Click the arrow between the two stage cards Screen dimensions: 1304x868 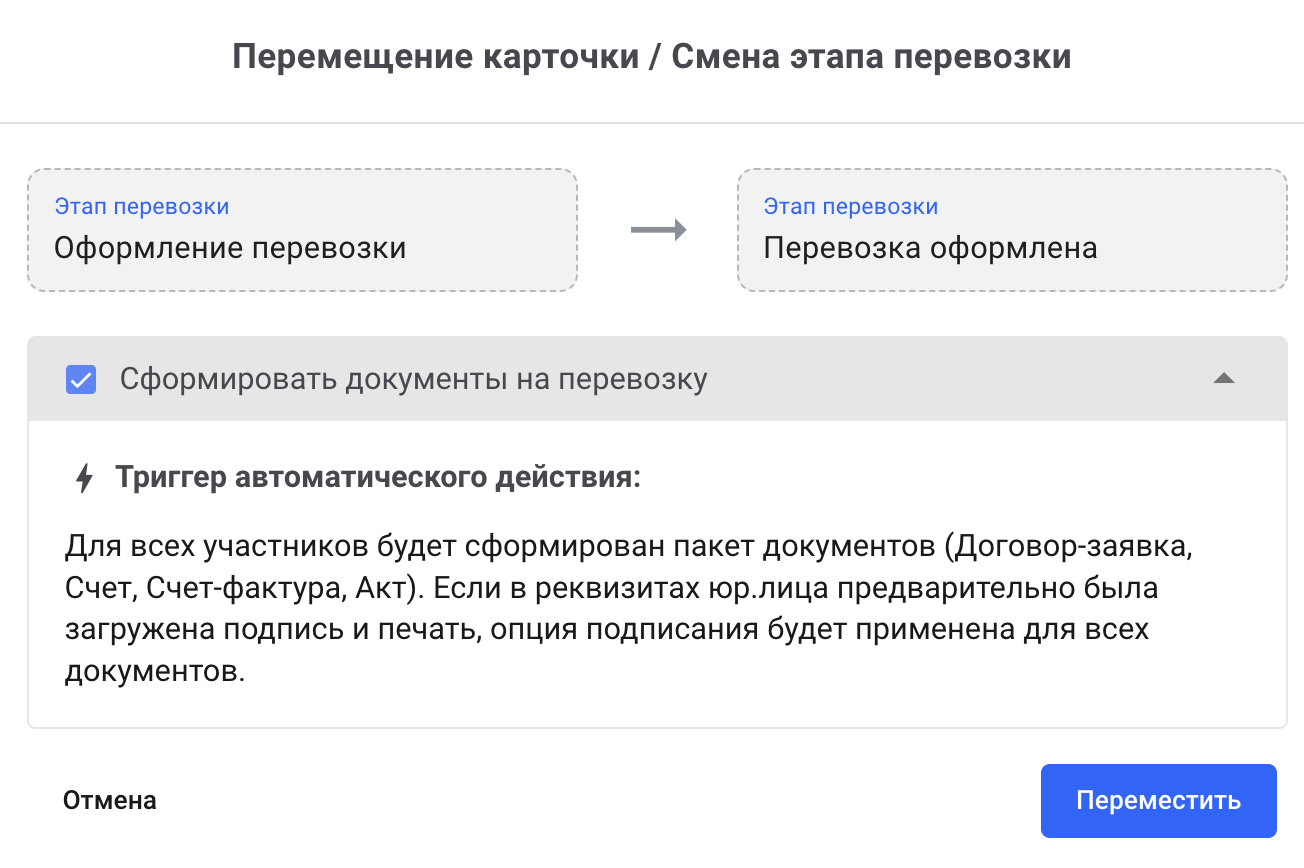point(658,230)
